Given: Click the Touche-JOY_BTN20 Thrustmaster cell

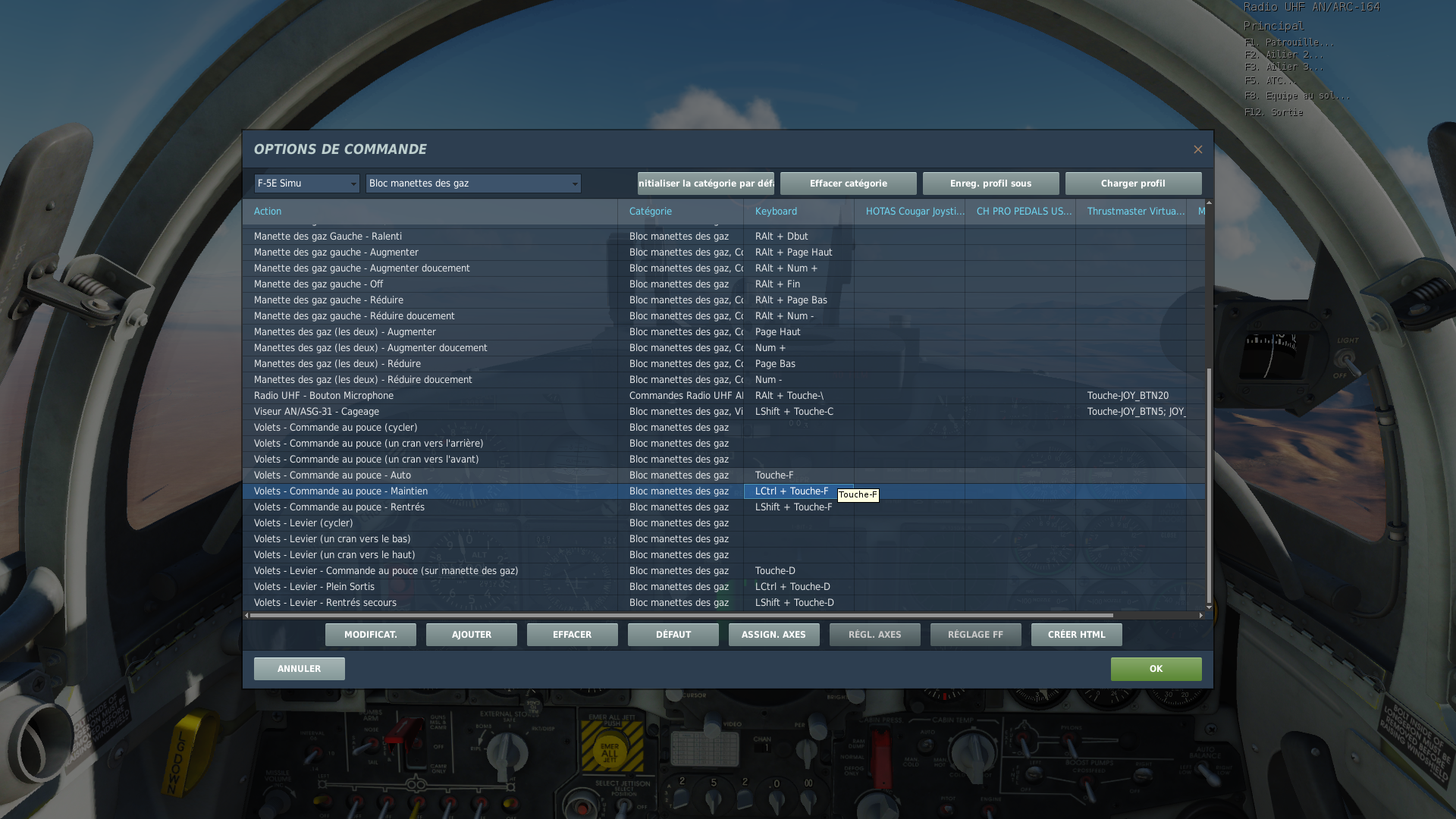Looking at the screenshot, I should [1131, 396].
